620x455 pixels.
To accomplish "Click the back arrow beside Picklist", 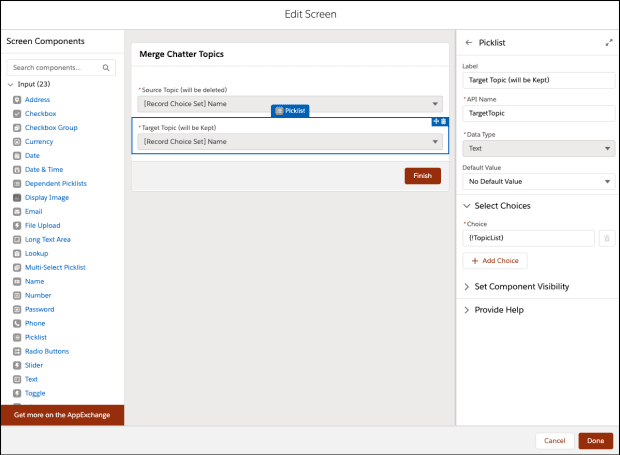I will coord(469,43).
